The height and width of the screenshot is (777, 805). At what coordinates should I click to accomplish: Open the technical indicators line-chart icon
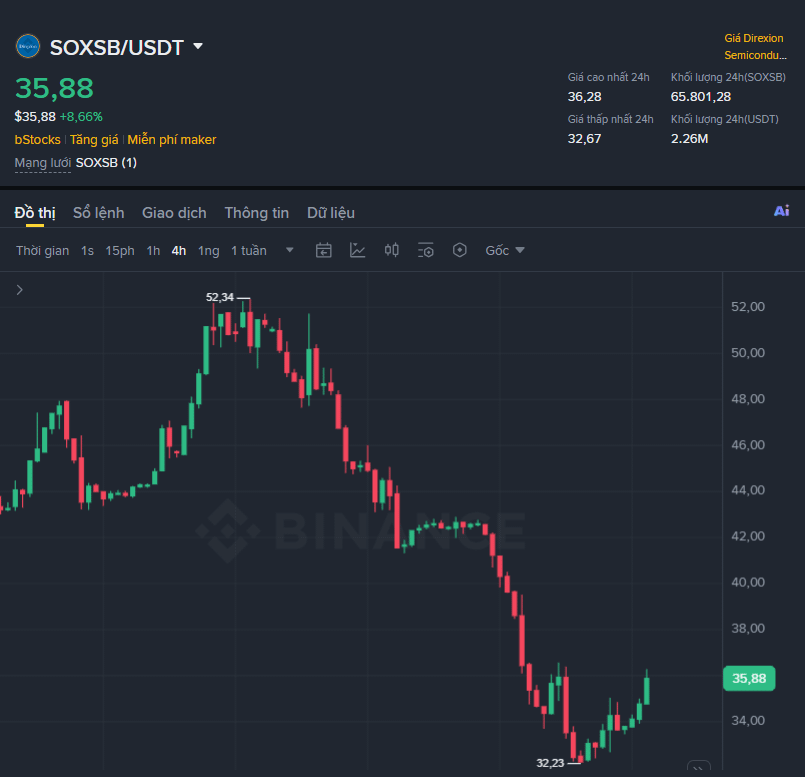click(357, 251)
